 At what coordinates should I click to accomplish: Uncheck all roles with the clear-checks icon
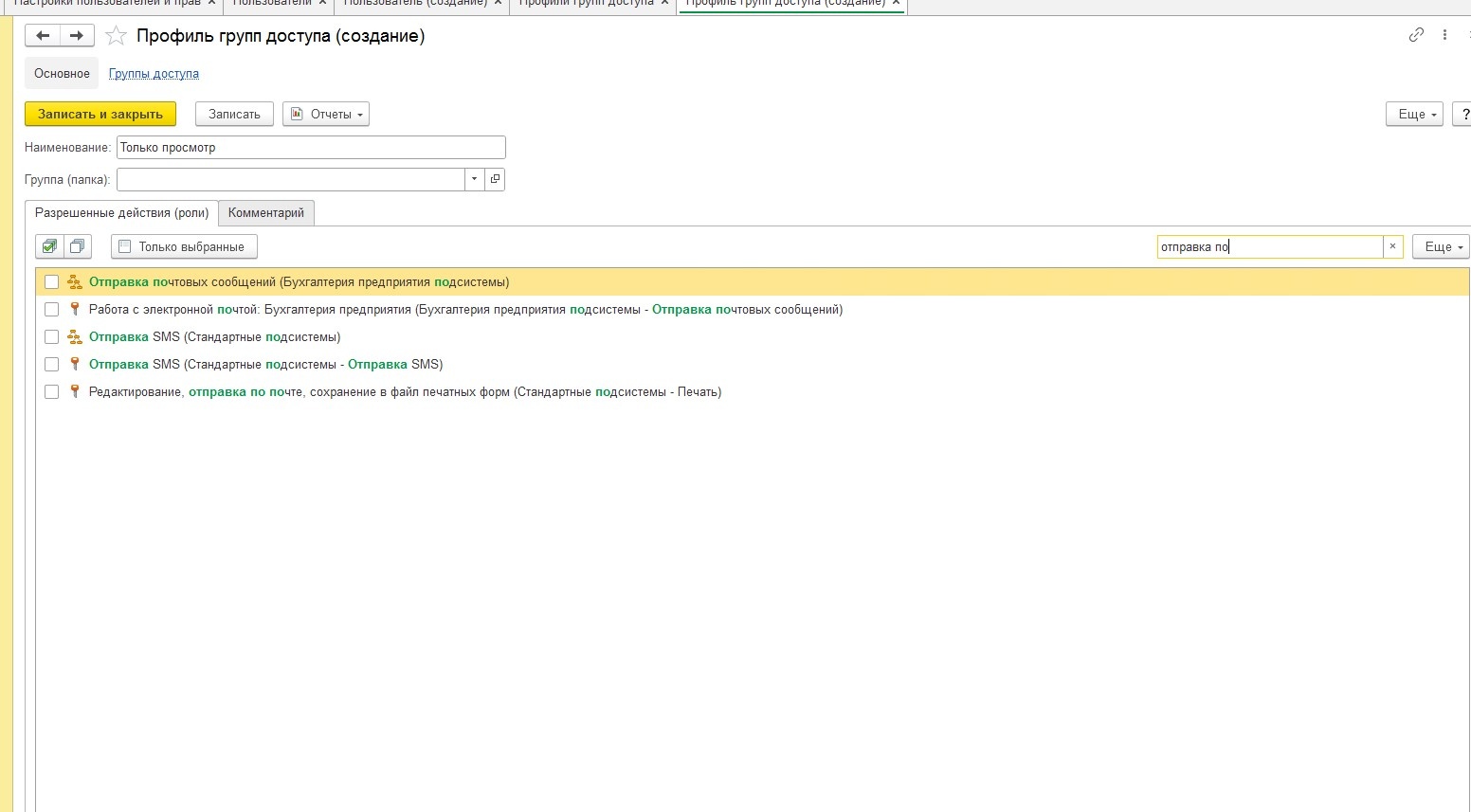78,246
